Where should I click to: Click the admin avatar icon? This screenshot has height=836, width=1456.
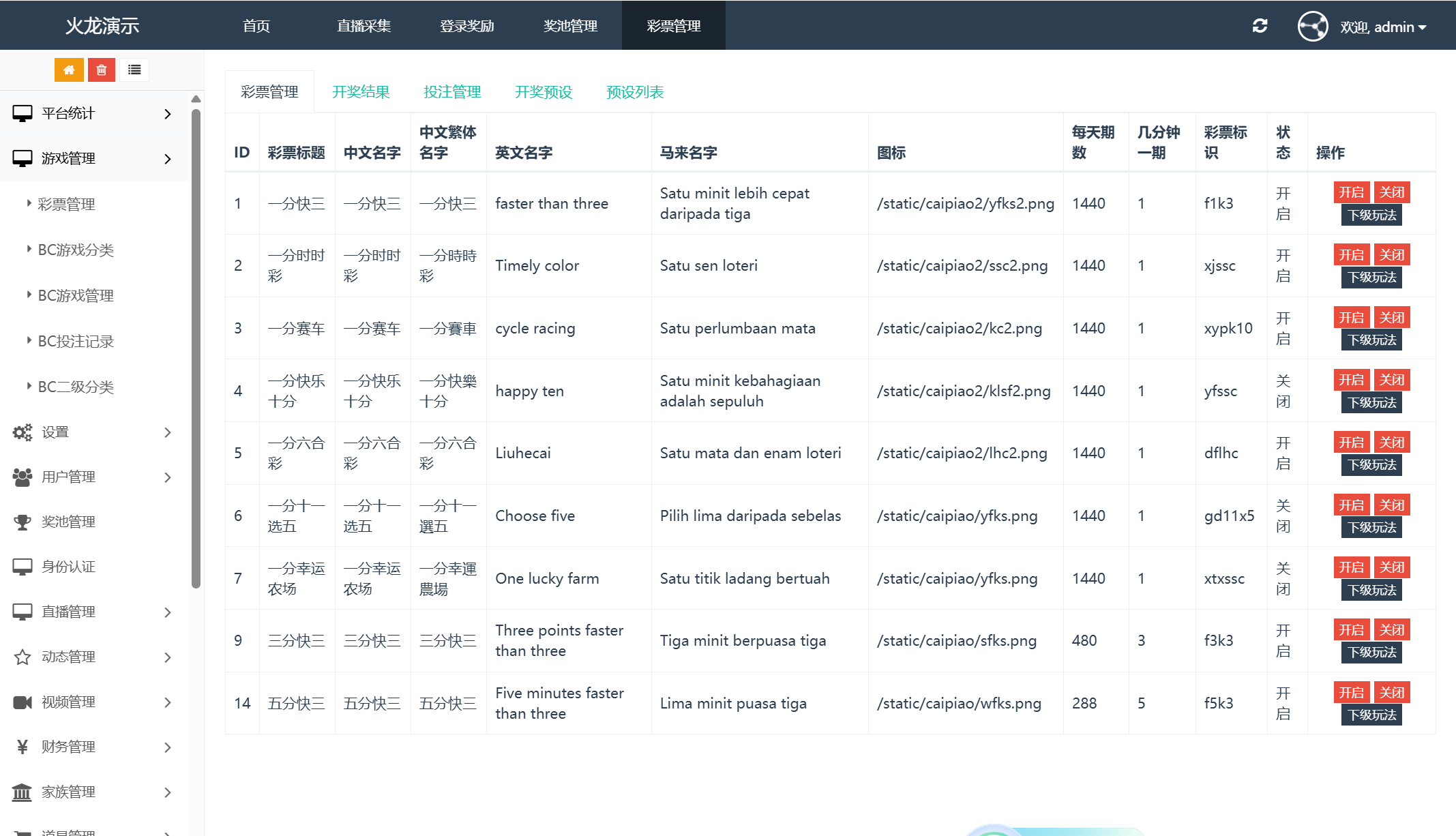(1312, 27)
